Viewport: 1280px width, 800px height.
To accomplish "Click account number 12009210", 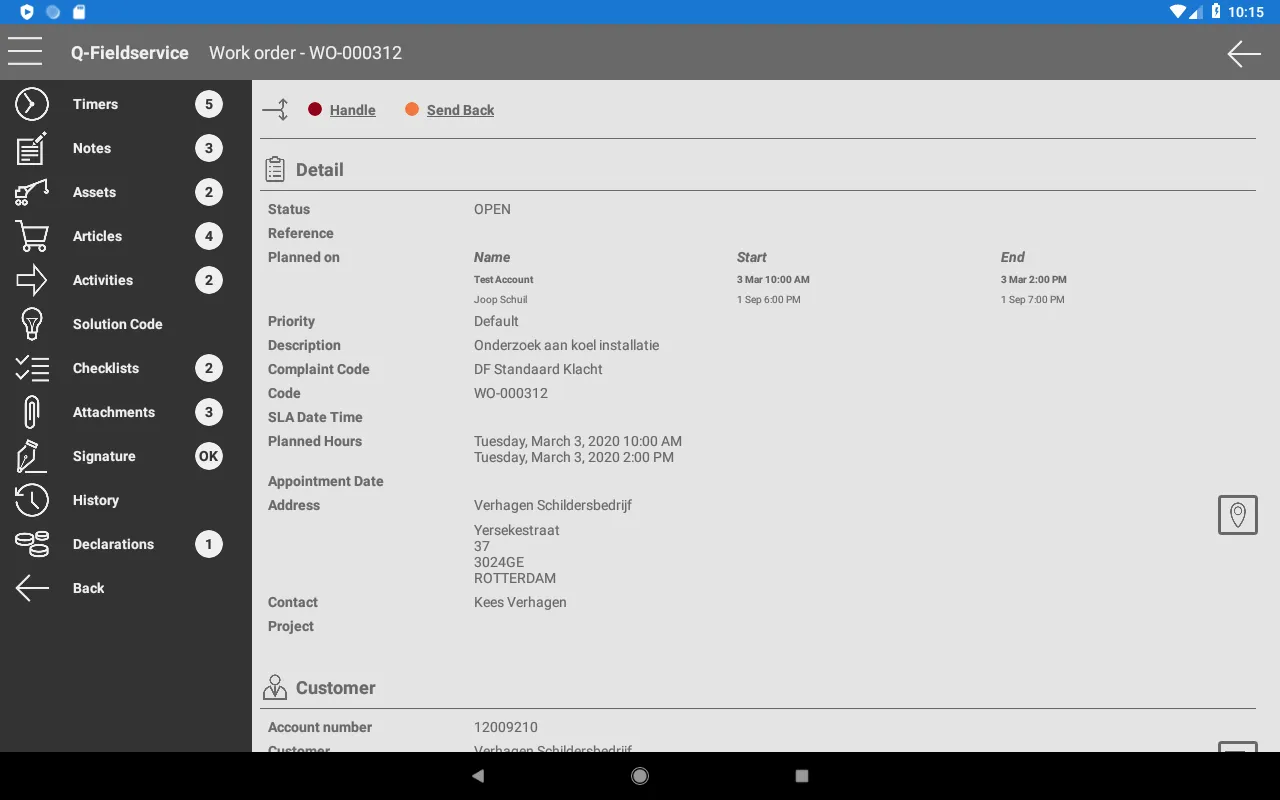I will [506, 727].
